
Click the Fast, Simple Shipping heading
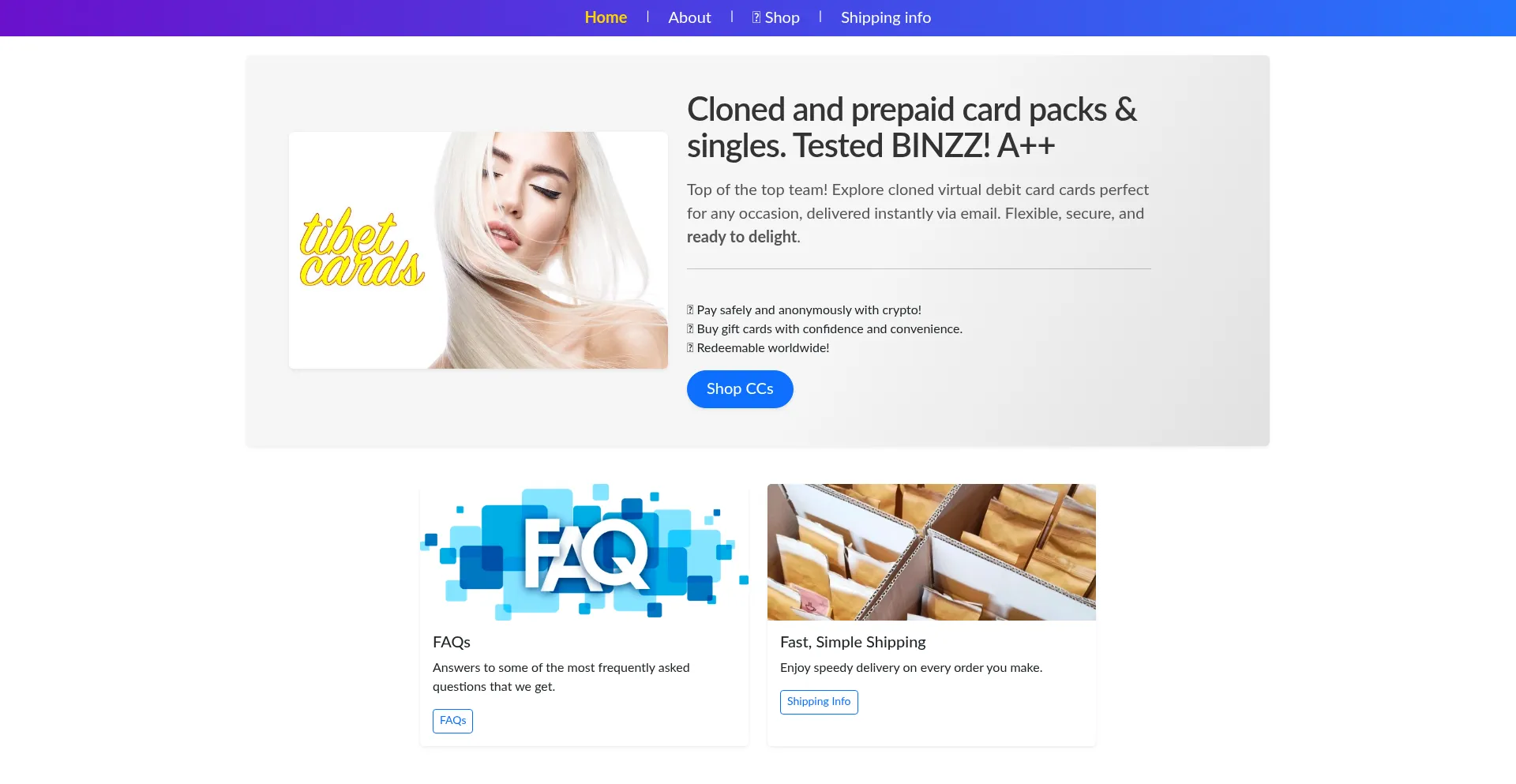point(853,642)
